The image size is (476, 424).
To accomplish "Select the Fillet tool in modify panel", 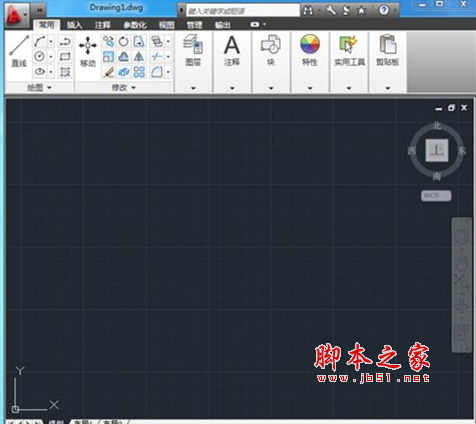I will tap(157, 72).
